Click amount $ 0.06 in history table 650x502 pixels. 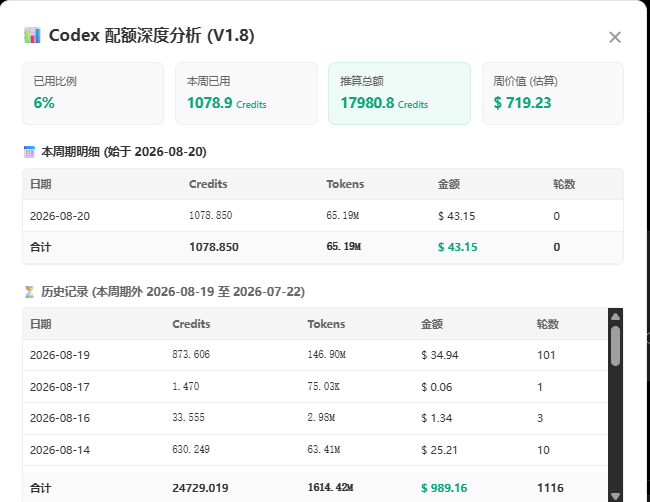pos(437,387)
